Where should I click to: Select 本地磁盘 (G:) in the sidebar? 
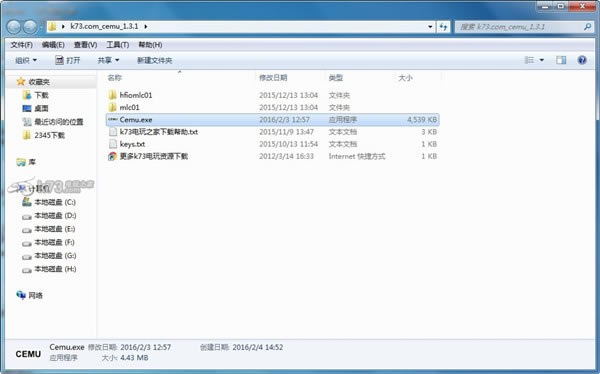(55, 256)
